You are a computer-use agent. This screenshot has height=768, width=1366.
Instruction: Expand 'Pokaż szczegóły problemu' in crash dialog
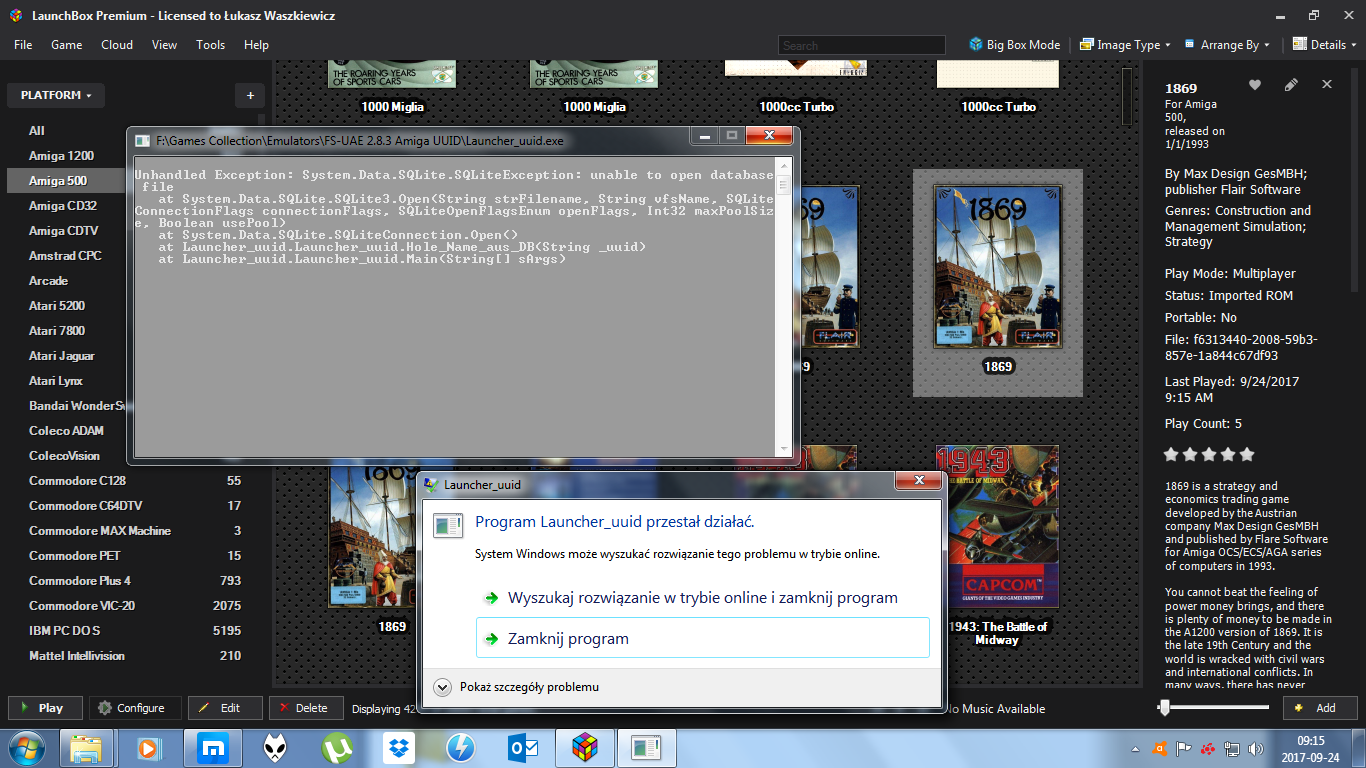tap(518, 687)
